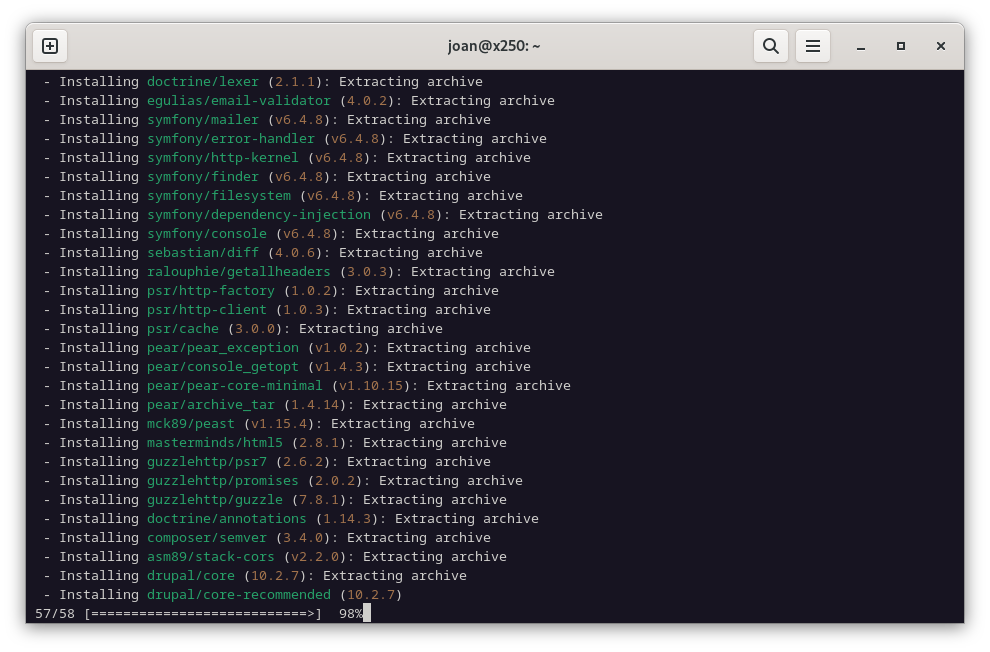Open the terminal search

pyautogui.click(x=770, y=46)
